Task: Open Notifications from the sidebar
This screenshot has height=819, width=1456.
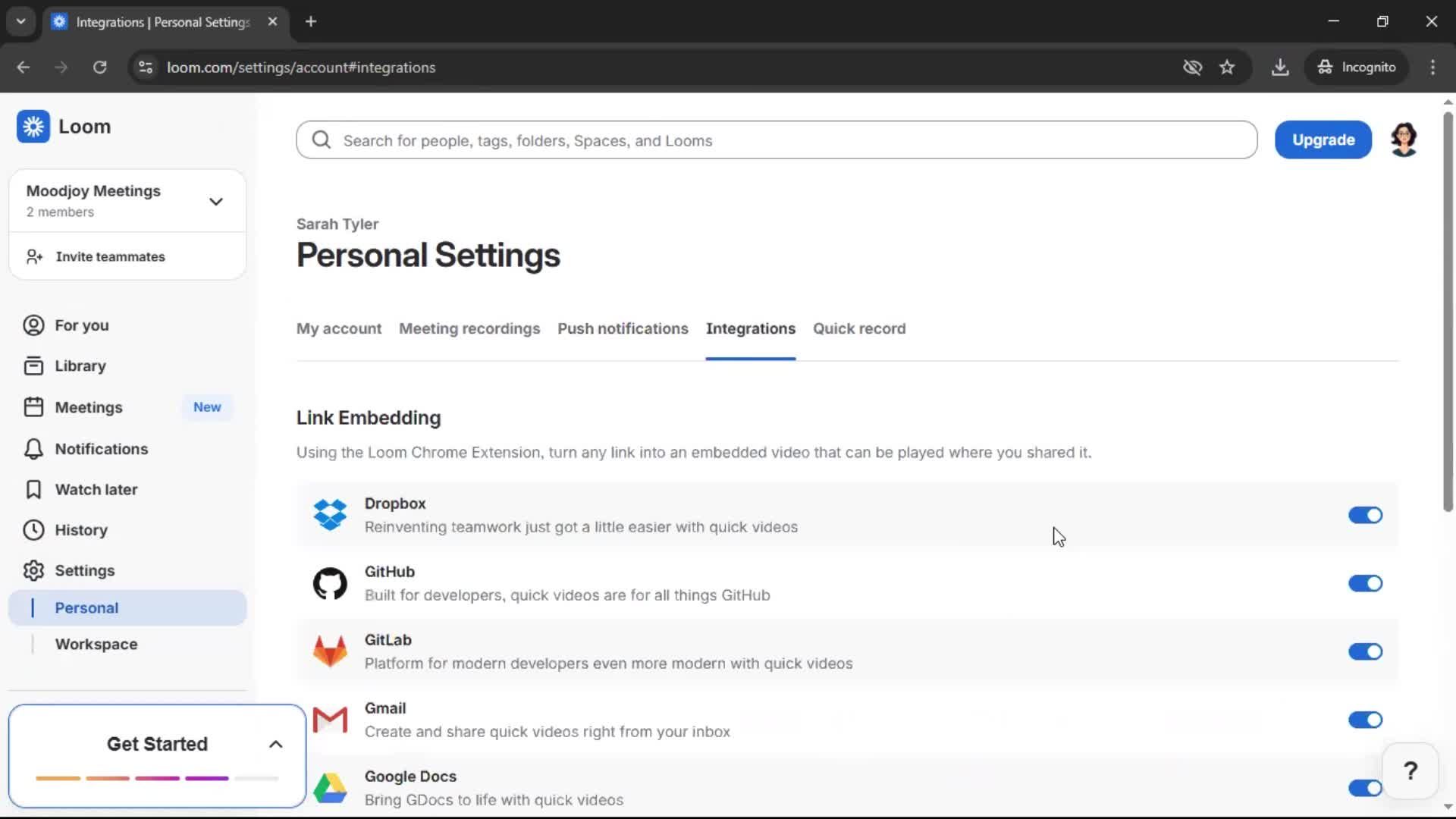Action: (102, 449)
